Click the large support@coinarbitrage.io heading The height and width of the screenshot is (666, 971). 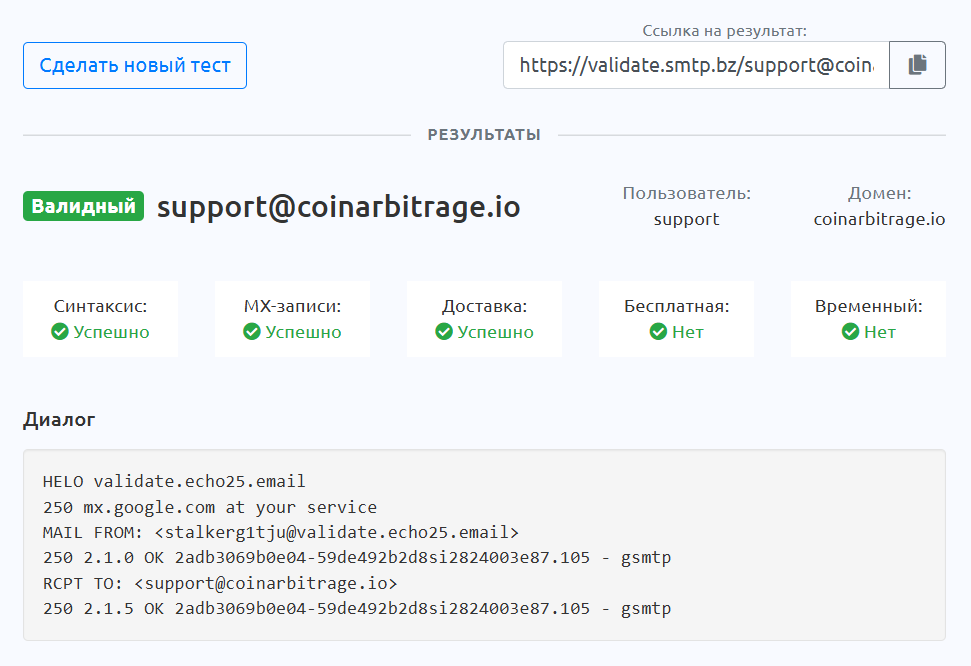339,207
